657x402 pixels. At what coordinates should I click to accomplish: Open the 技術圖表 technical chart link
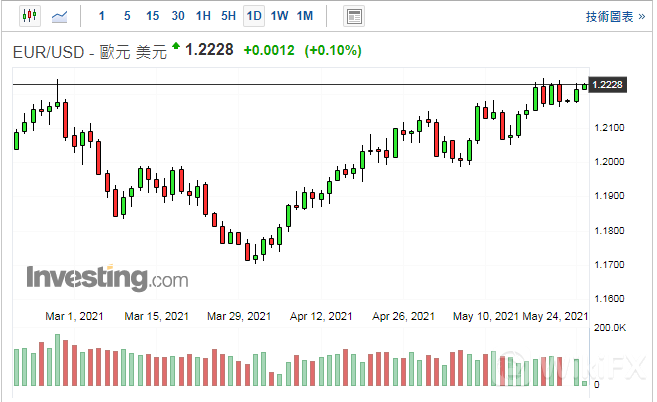click(616, 16)
